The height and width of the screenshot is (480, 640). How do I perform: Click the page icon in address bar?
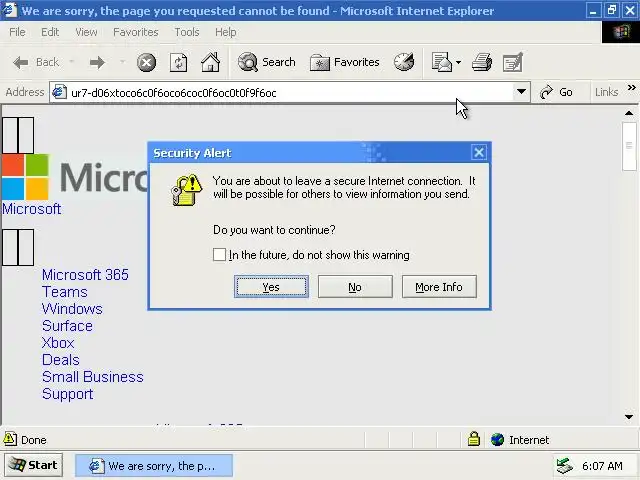click(60, 92)
